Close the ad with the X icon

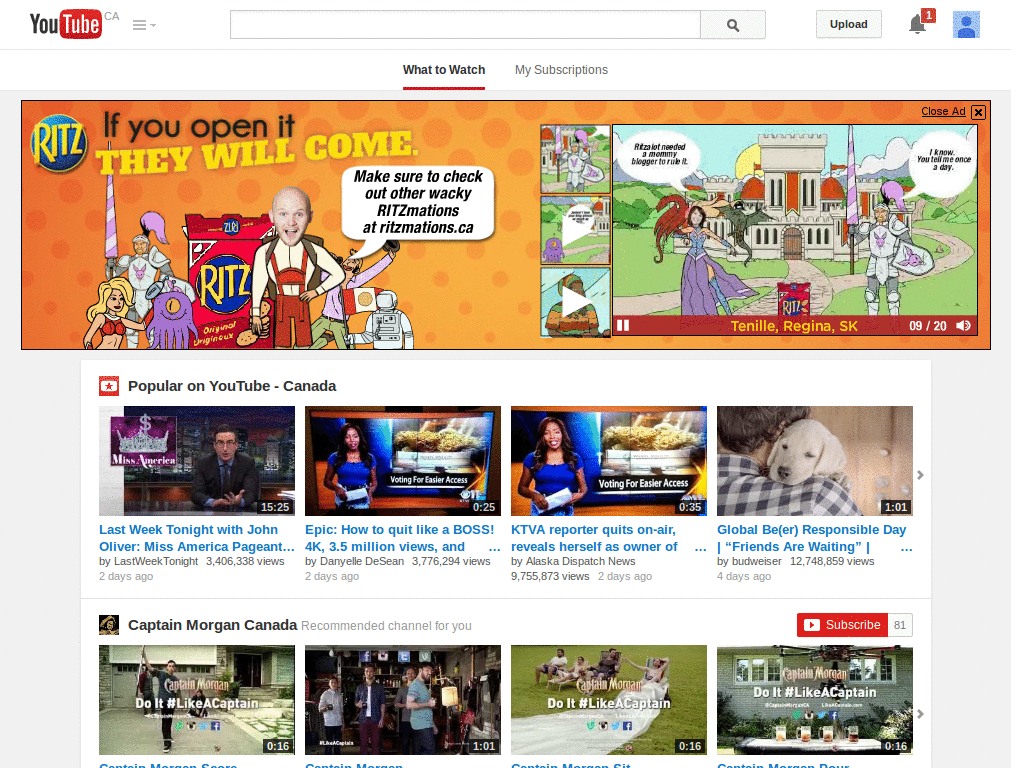pyautogui.click(x=978, y=112)
